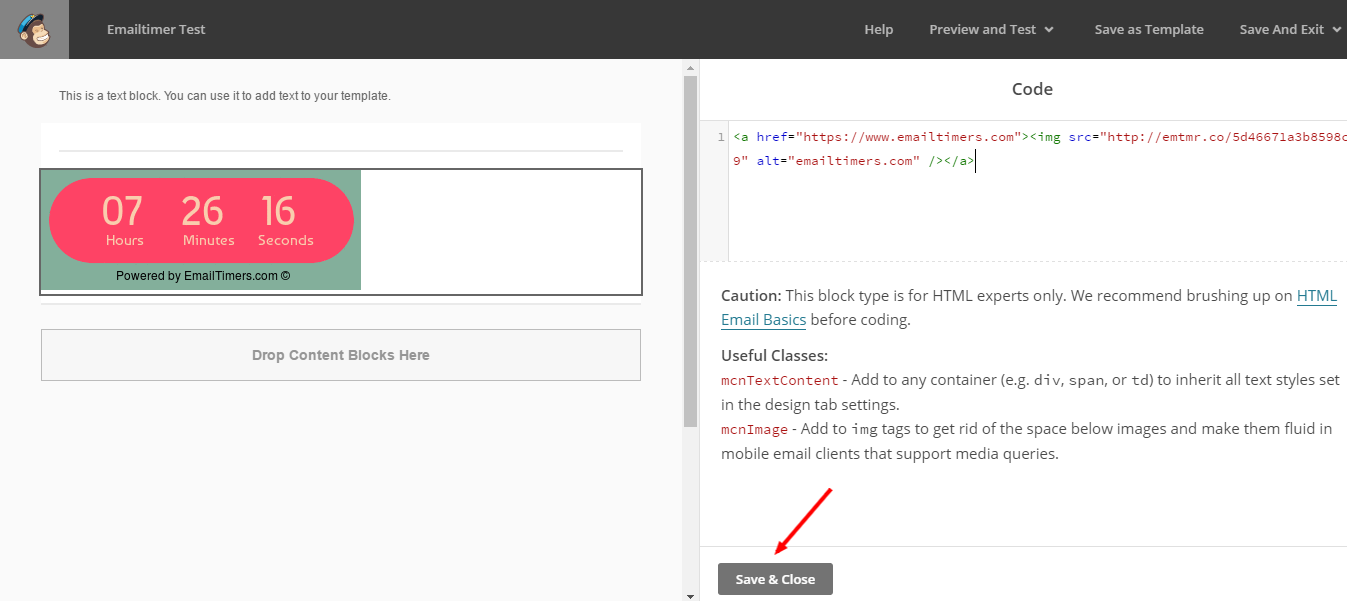Expand the scrollbar down arrow on preview pane

[x=690, y=594]
